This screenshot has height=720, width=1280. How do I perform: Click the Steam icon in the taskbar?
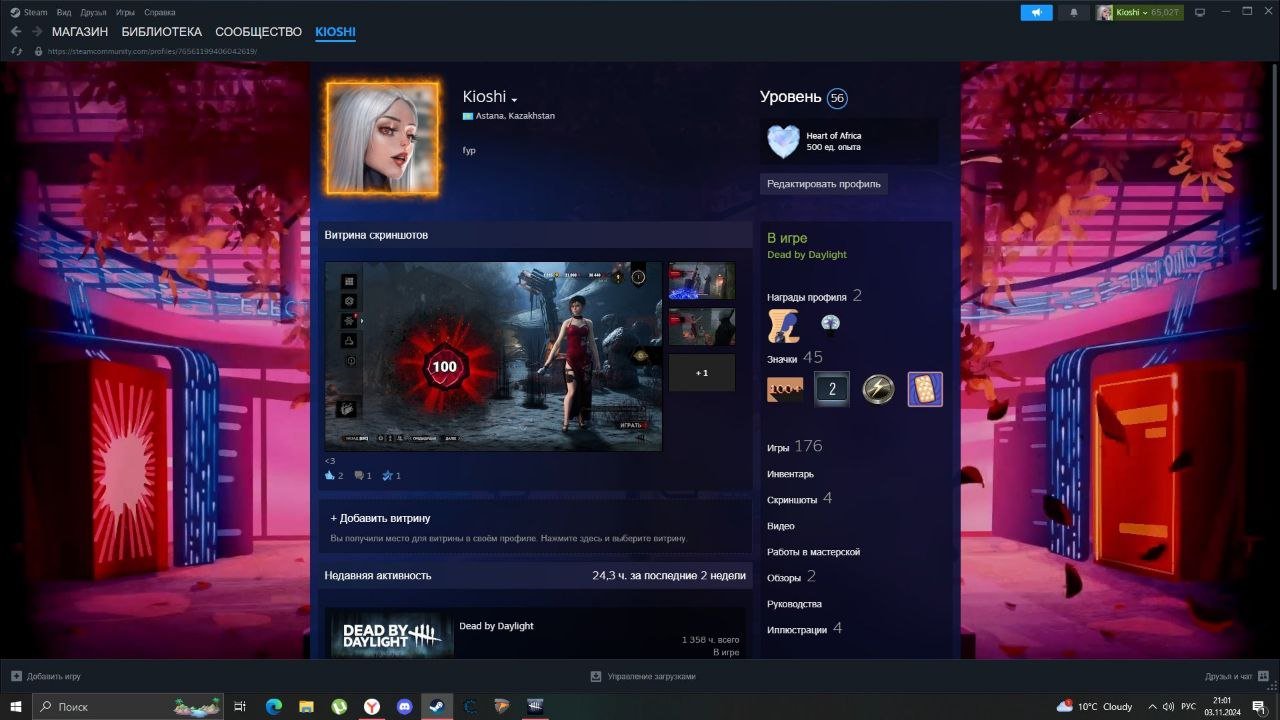[436, 706]
